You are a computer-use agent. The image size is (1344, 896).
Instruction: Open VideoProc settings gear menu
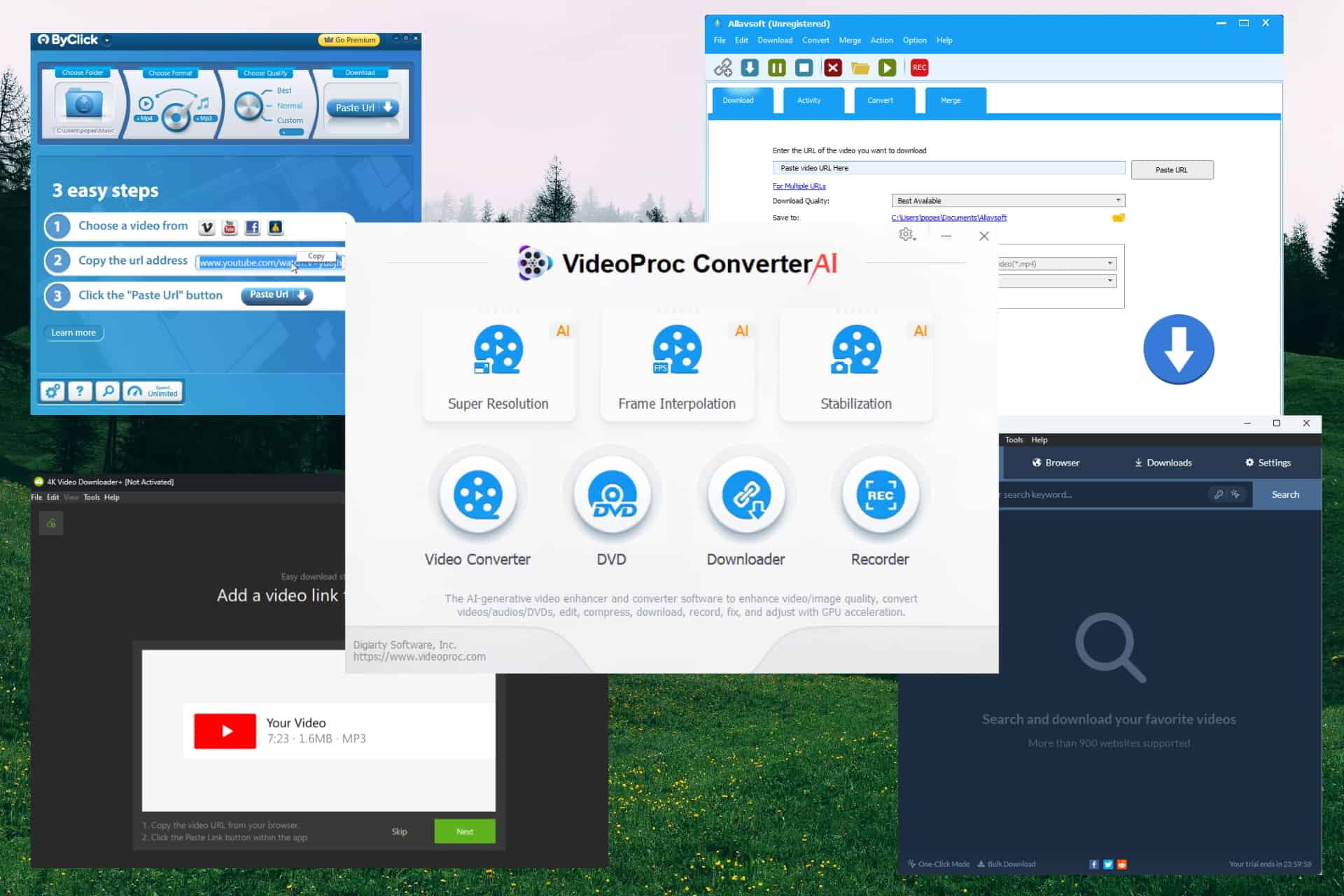pyautogui.click(x=907, y=235)
